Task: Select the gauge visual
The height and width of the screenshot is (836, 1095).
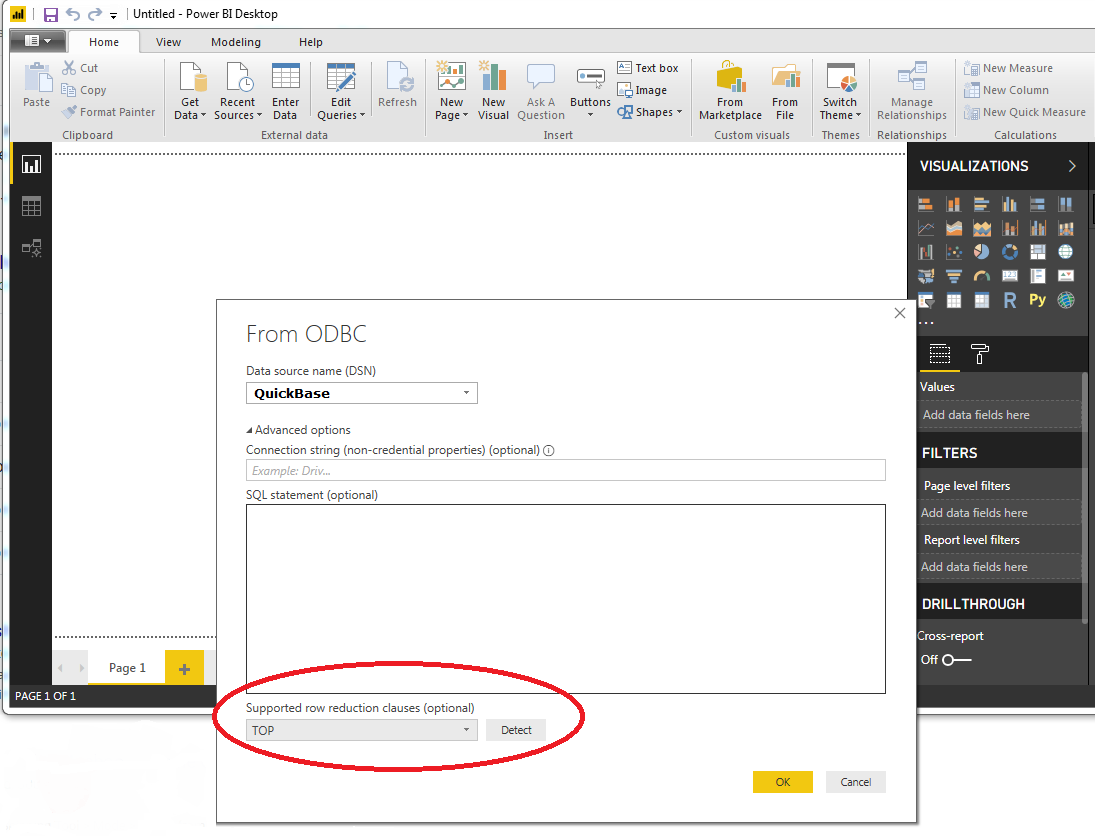Action: [x=981, y=276]
